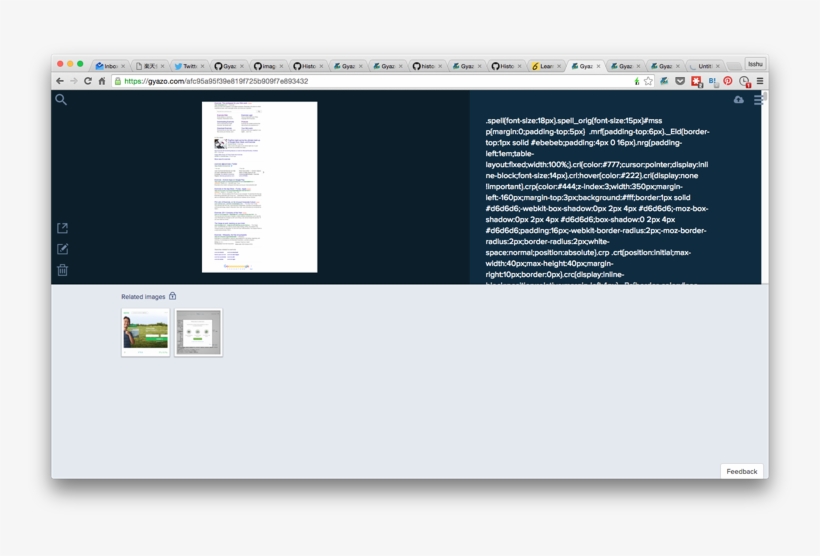Open the second related image thumbnail
Screen dimensions: 820x556
199,333
